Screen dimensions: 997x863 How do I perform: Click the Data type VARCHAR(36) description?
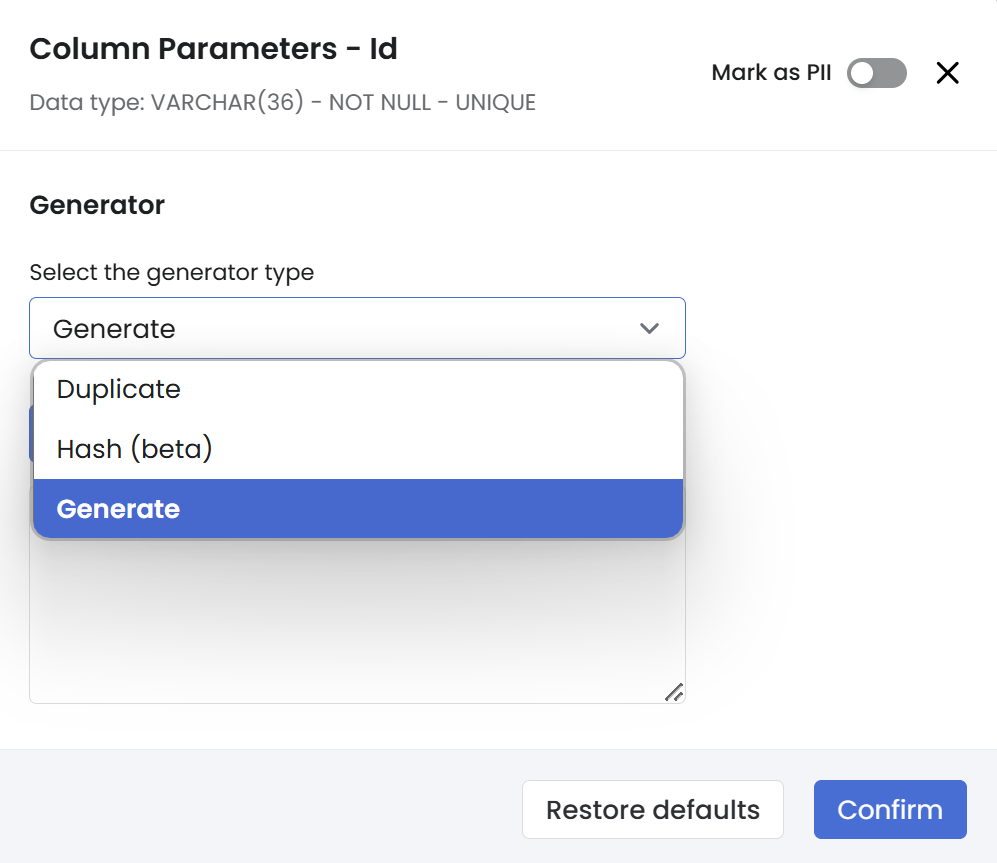pos(166,102)
